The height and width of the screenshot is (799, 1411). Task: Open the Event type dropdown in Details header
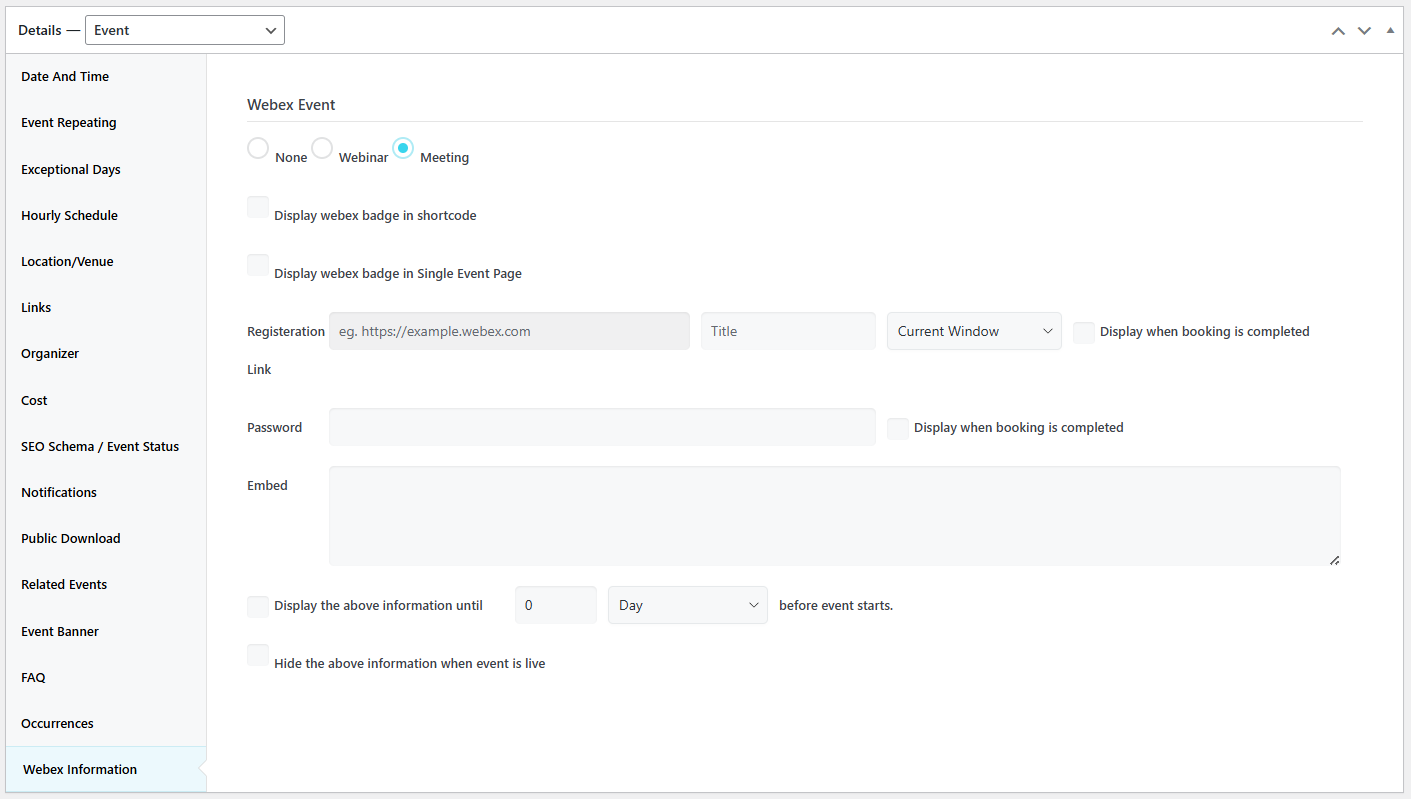[184, 30]
